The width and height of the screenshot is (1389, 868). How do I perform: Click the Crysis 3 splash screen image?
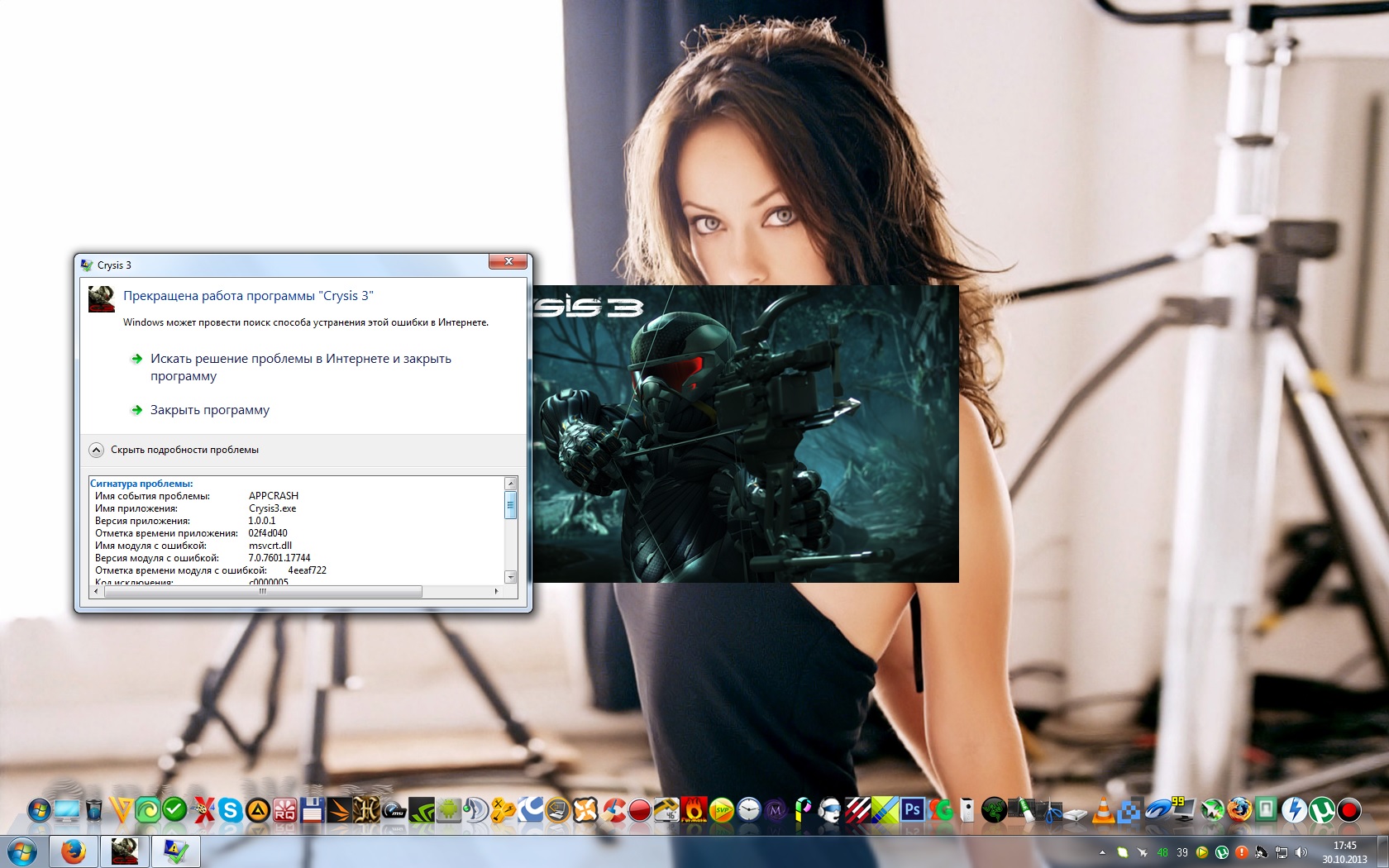click(746, 434)
